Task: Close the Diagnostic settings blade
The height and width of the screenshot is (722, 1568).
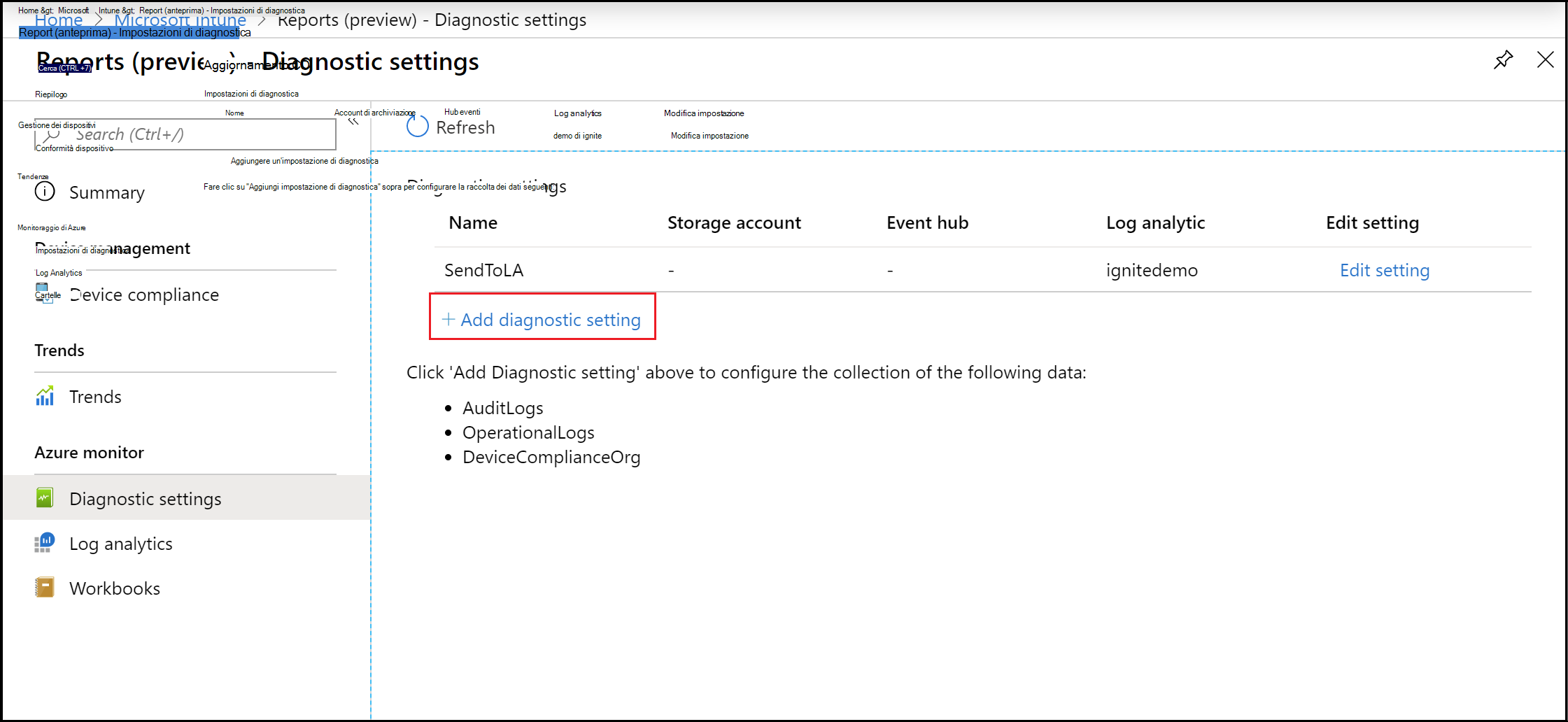Action: pos(1545,60)
